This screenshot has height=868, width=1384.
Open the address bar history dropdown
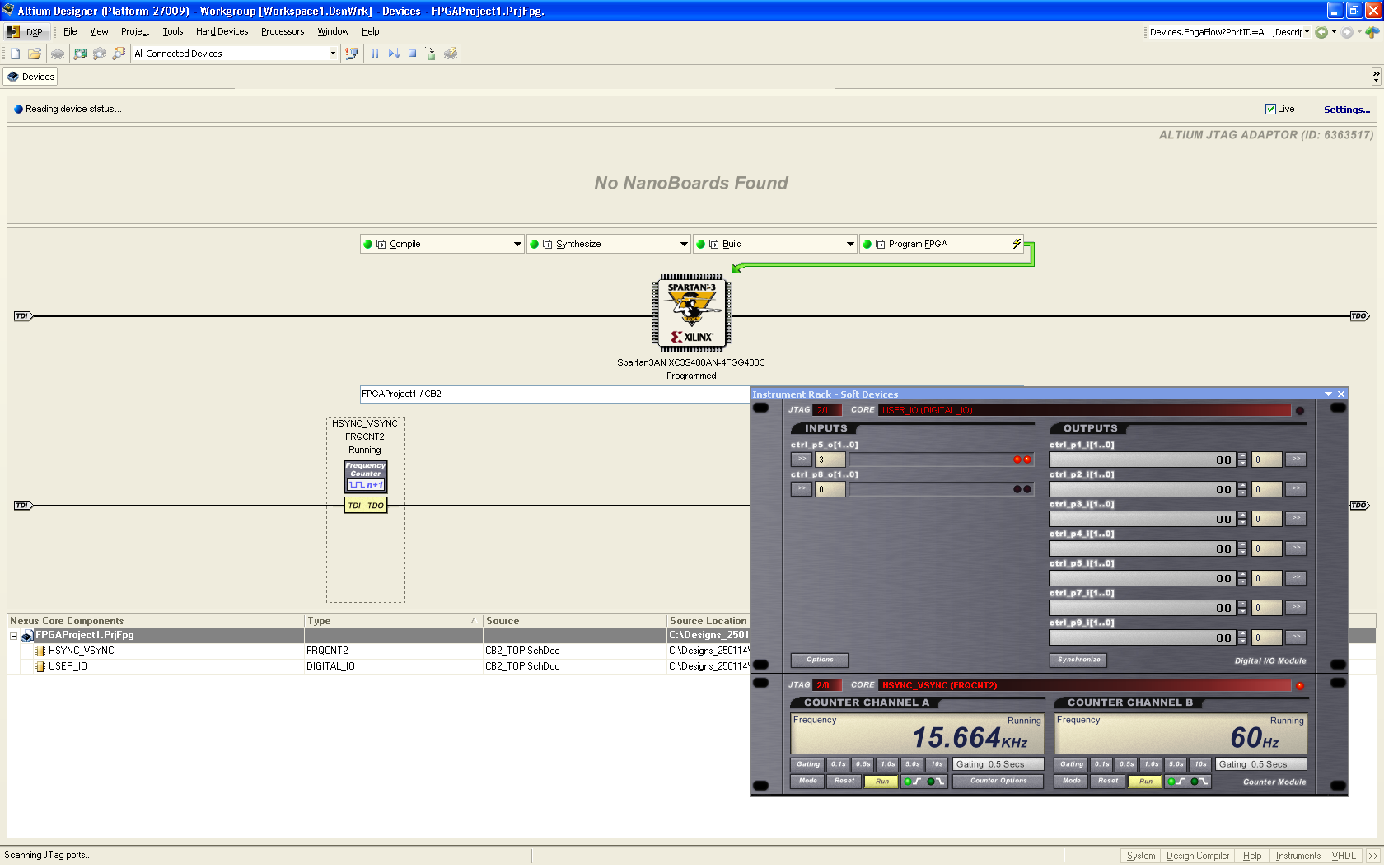pos(1307,32)
